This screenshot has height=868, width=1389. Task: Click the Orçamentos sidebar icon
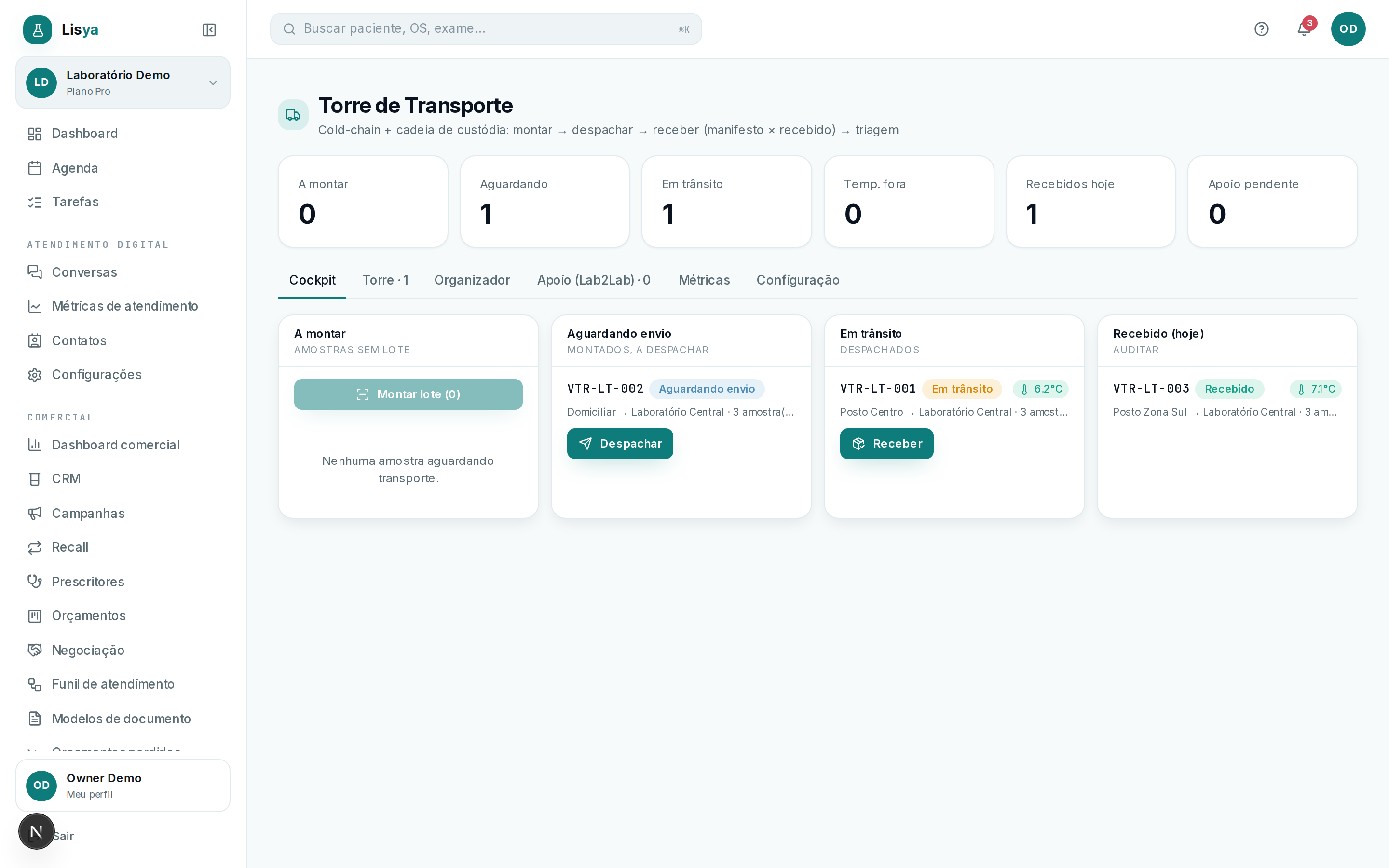(x=34, y=616)
